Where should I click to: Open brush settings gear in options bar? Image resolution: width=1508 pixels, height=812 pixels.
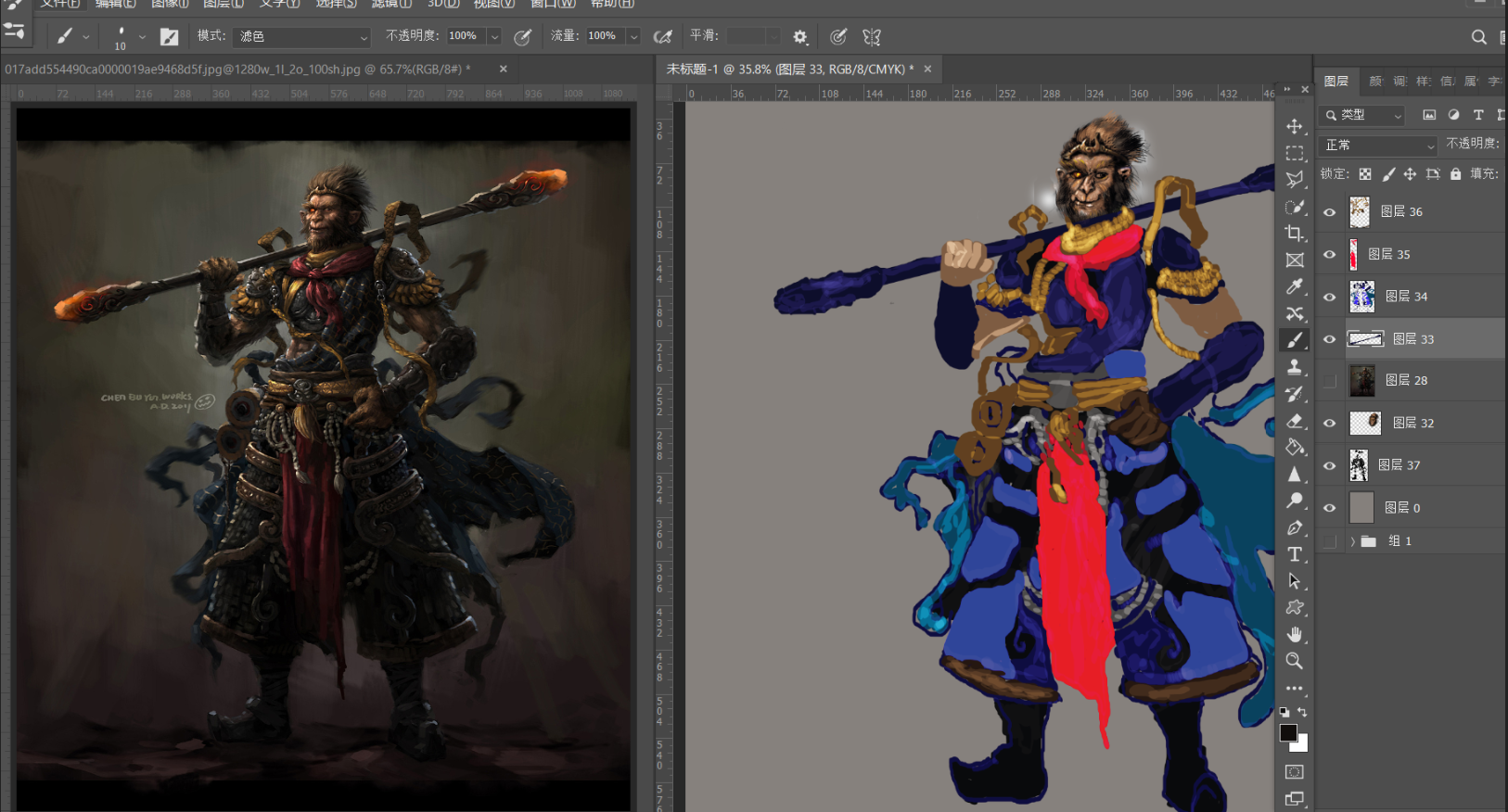point(799,37)
